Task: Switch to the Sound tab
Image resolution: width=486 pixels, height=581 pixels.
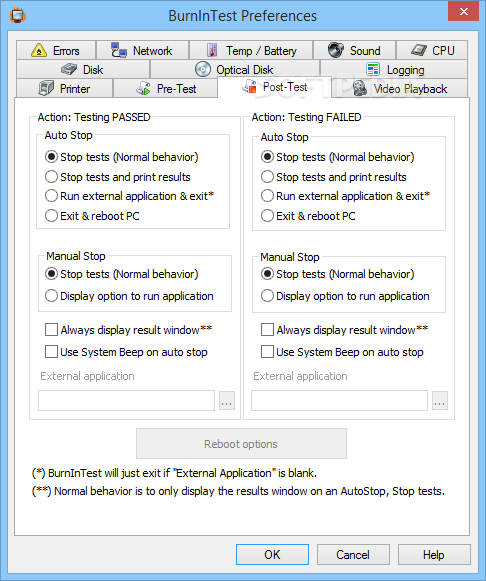Action: (x=354, y=50)
